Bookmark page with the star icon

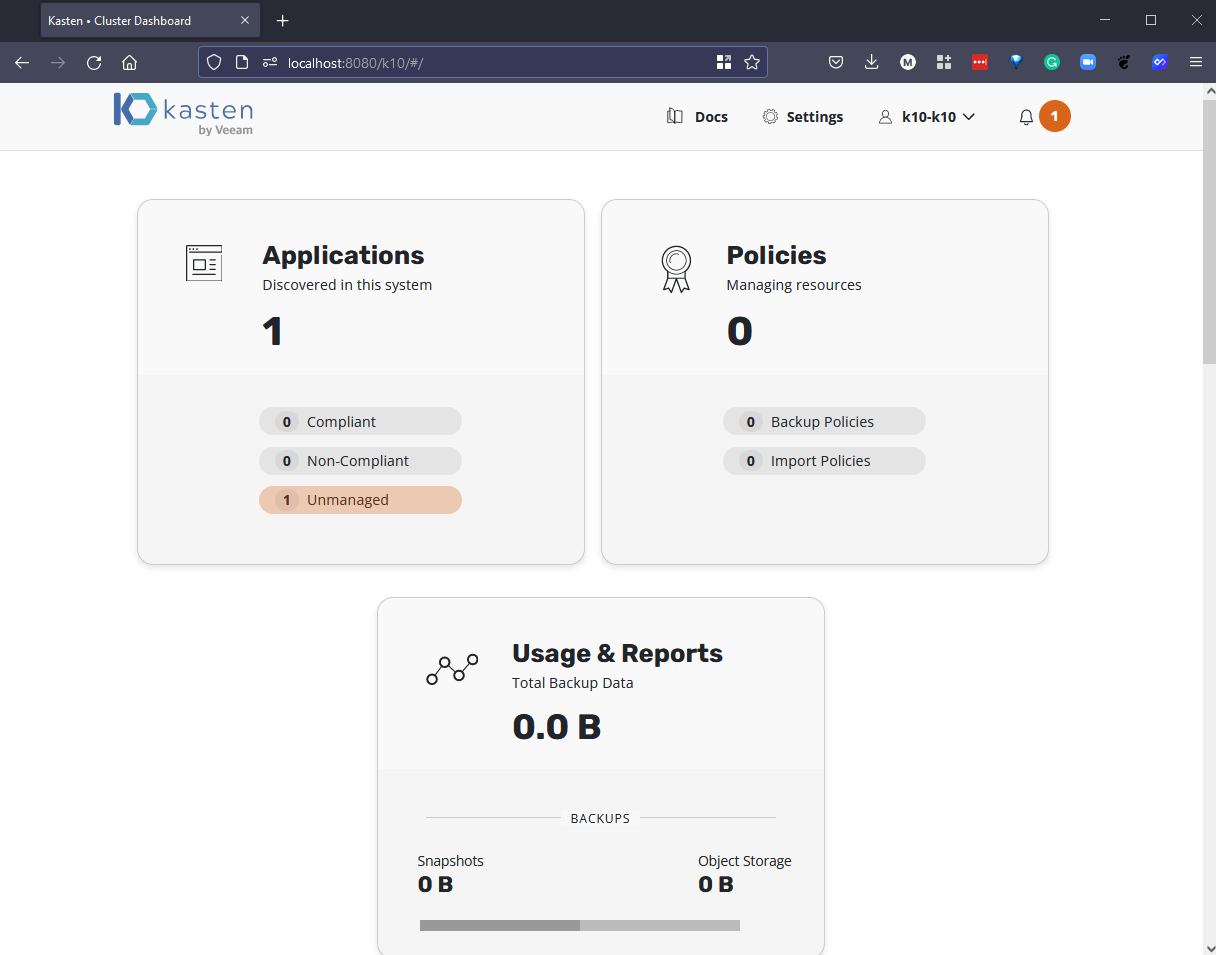[752, 62]
